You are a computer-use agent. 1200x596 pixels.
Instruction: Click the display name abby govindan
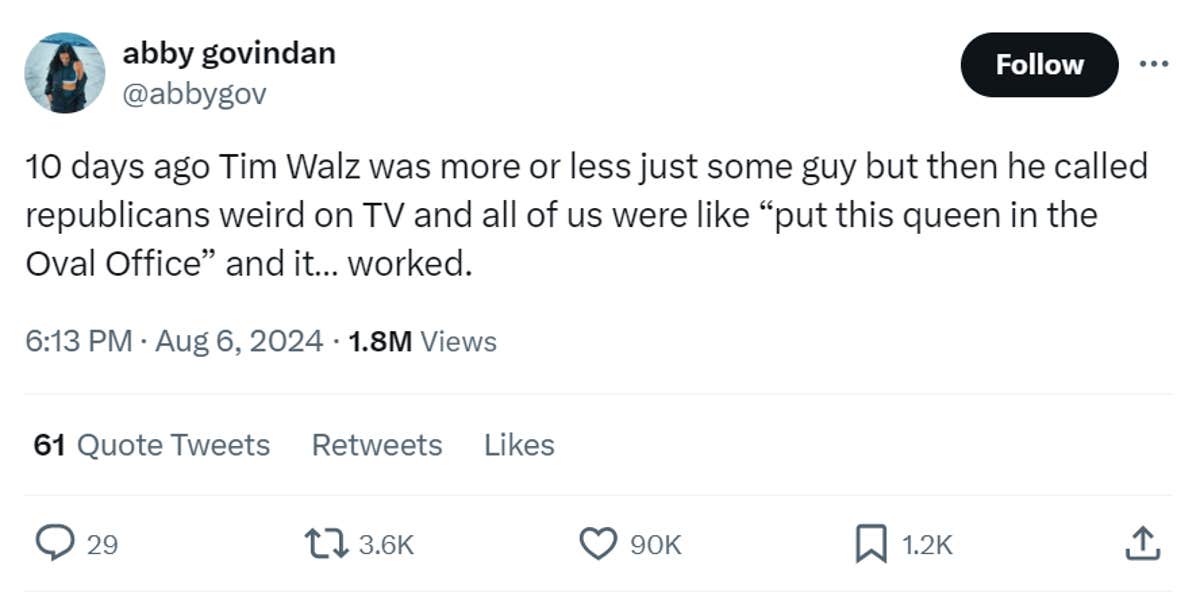pyautogui.click(x=229, y=53)
